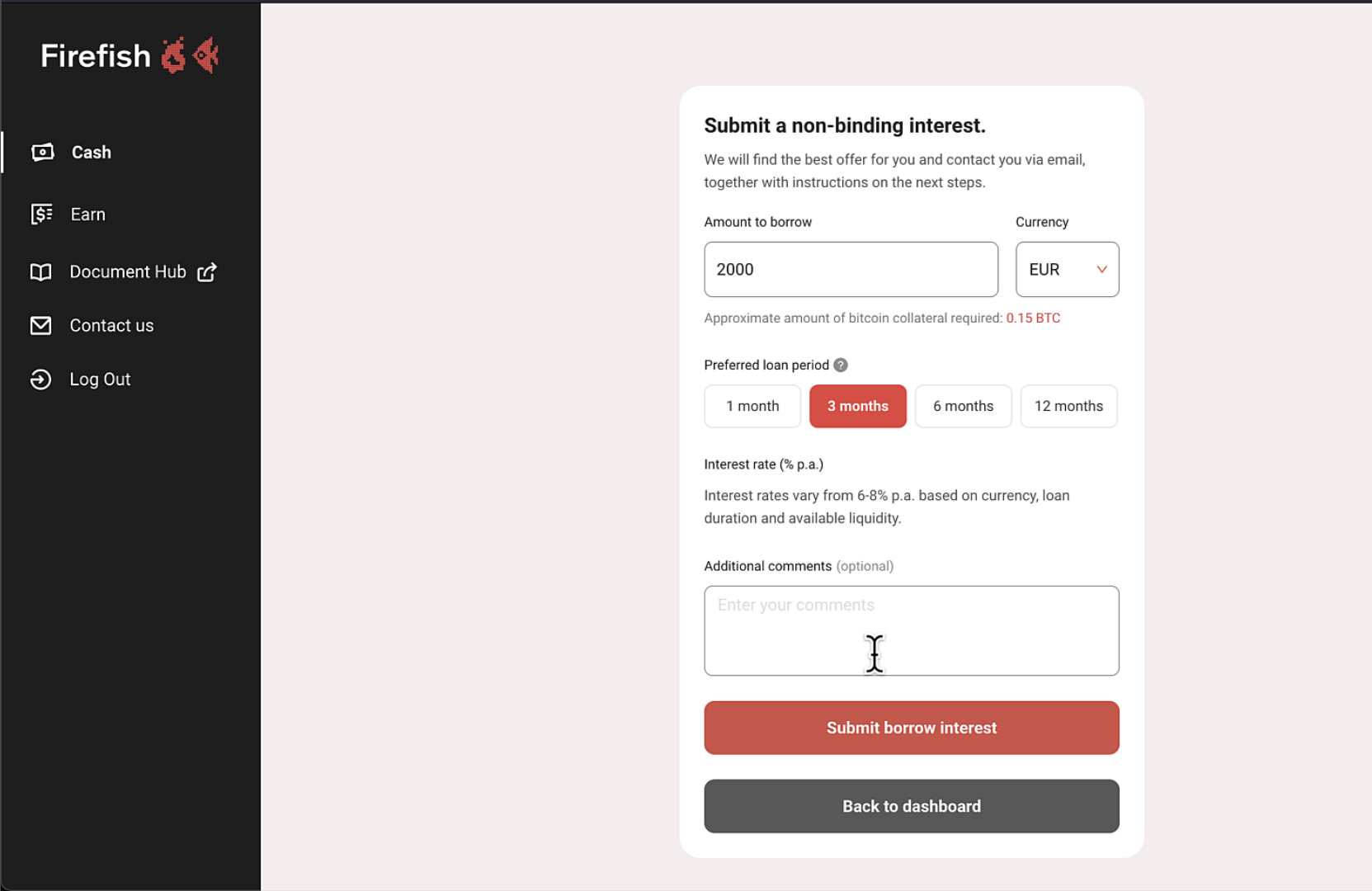Select the 6 months loan period
This screenshot has height=891, width=1372.
point(963,406)
